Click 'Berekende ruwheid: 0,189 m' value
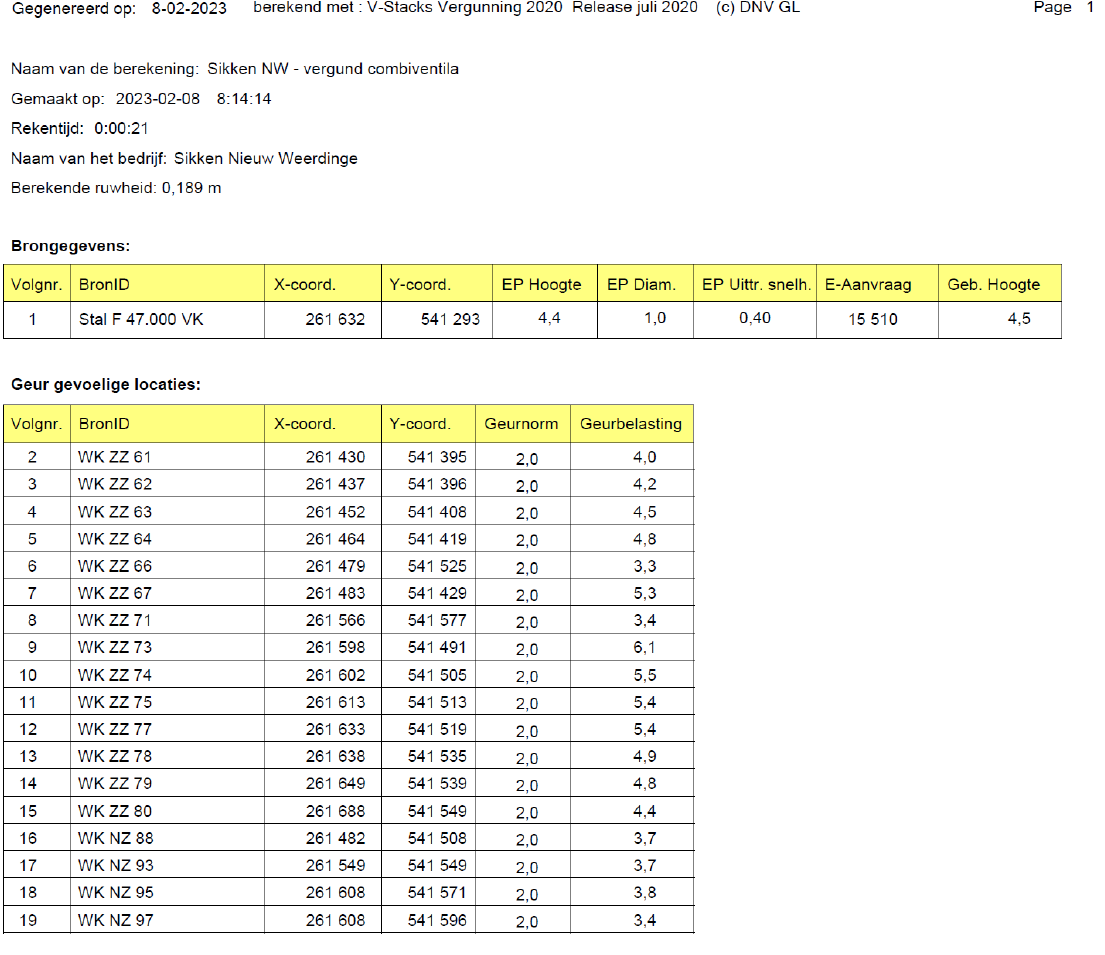 (116, 188)
